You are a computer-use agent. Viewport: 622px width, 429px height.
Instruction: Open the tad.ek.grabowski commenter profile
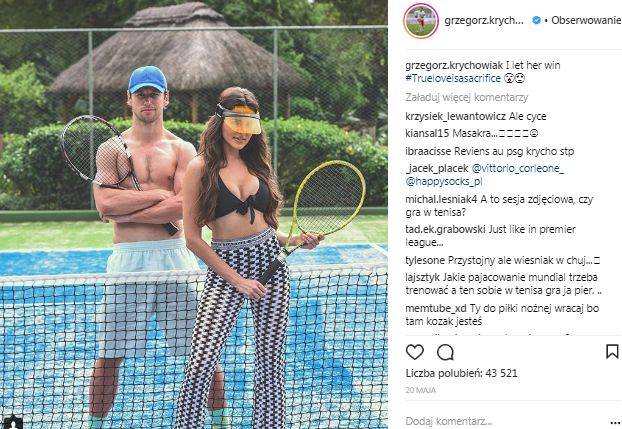click(445, 229)
